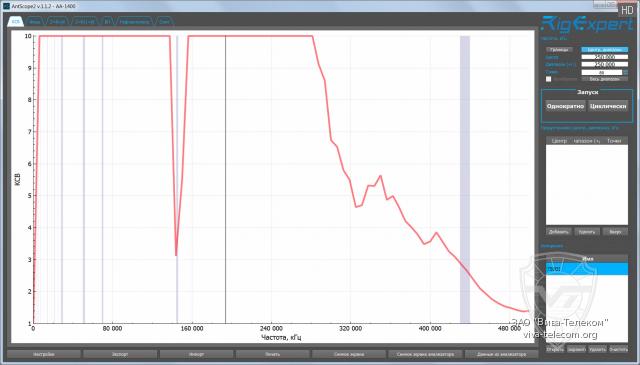The image size is (640, 365).
Task: Switch to the Фаза tab
Action: click(35, 21)
